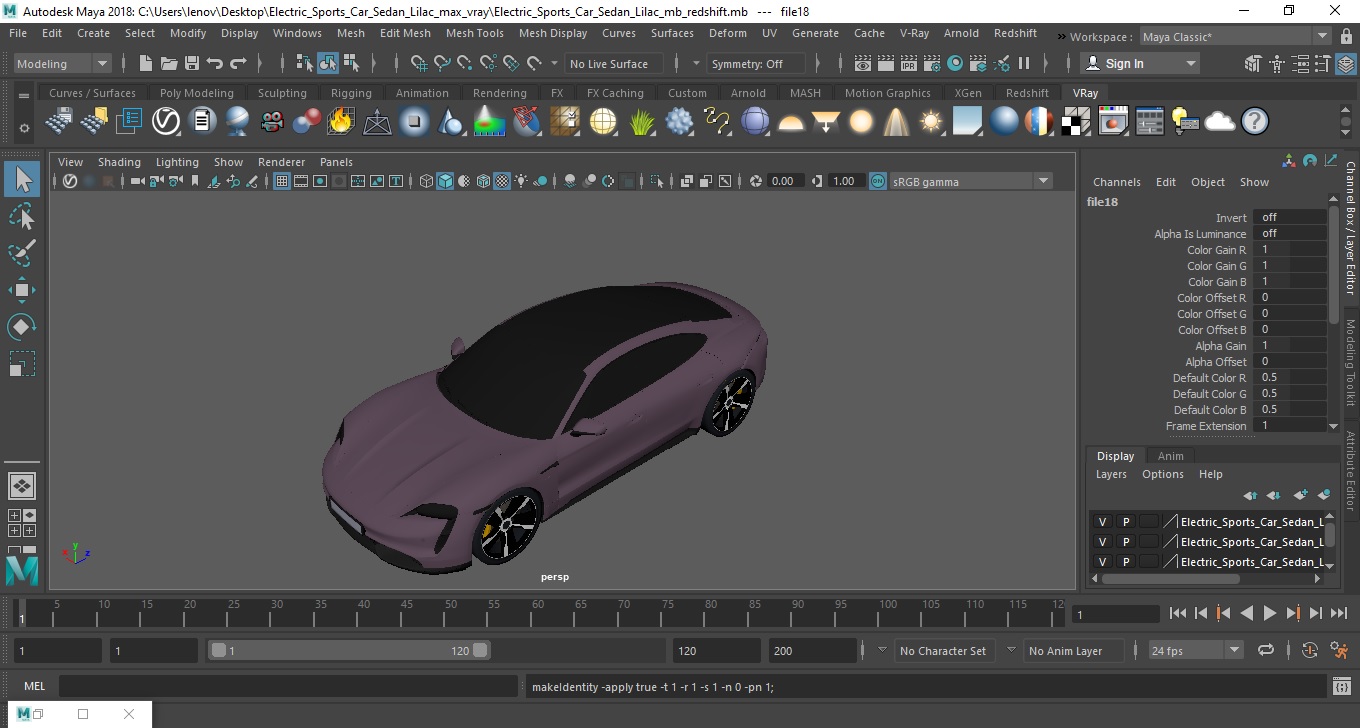Click frame 60 on the time slider

tap(537, 614)
